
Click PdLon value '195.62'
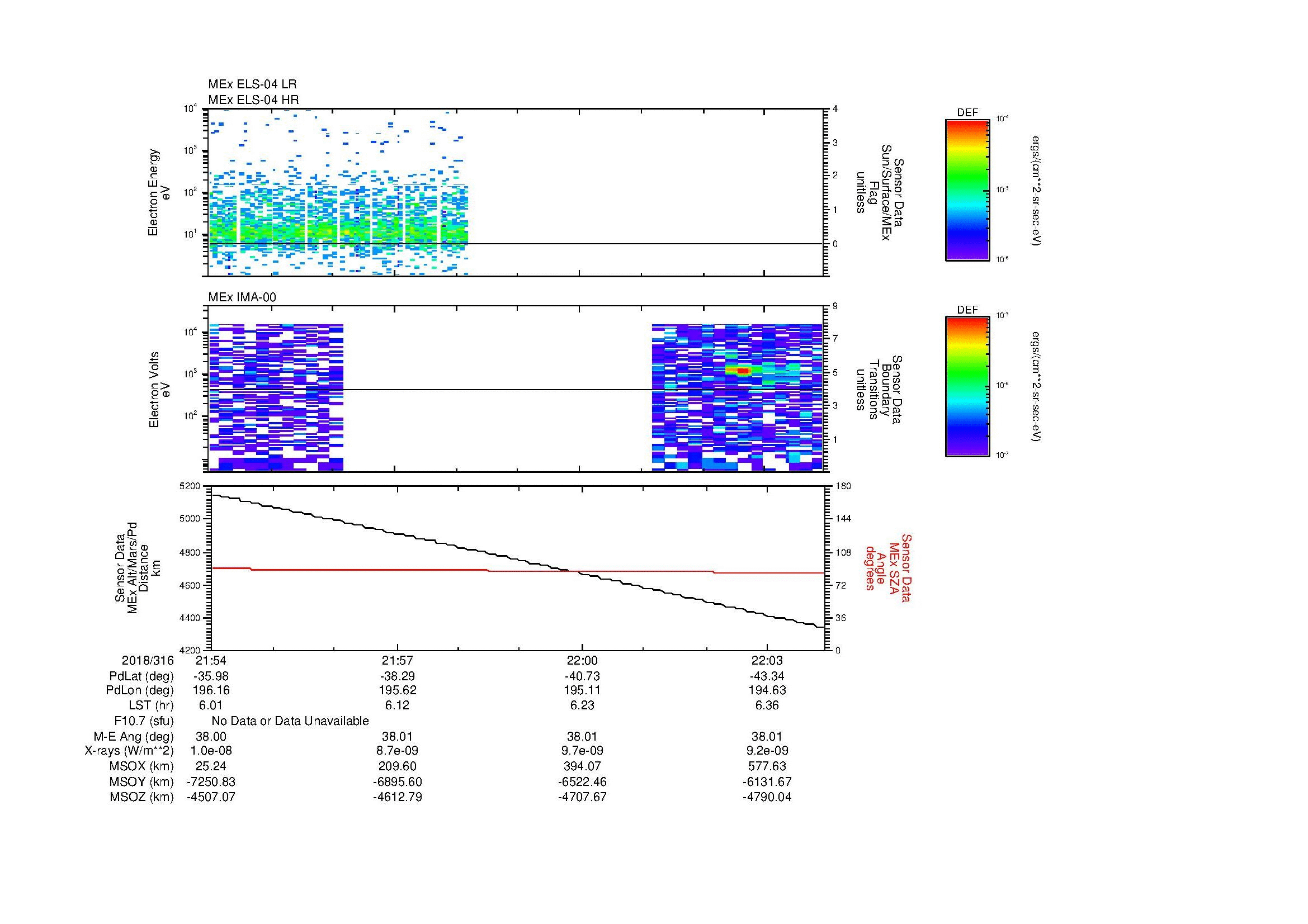[397, 690]
